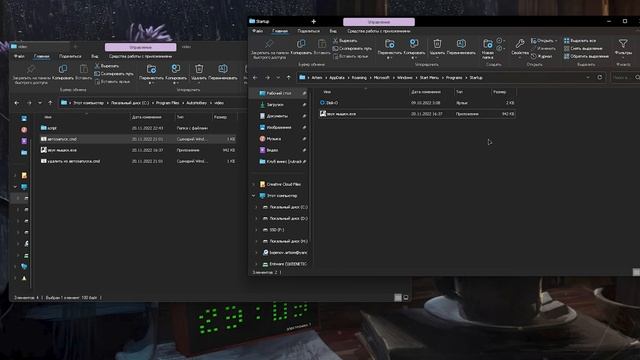Click Program Files in video window address path
This screenshot has height=360, width=640.
click(167, 103)
